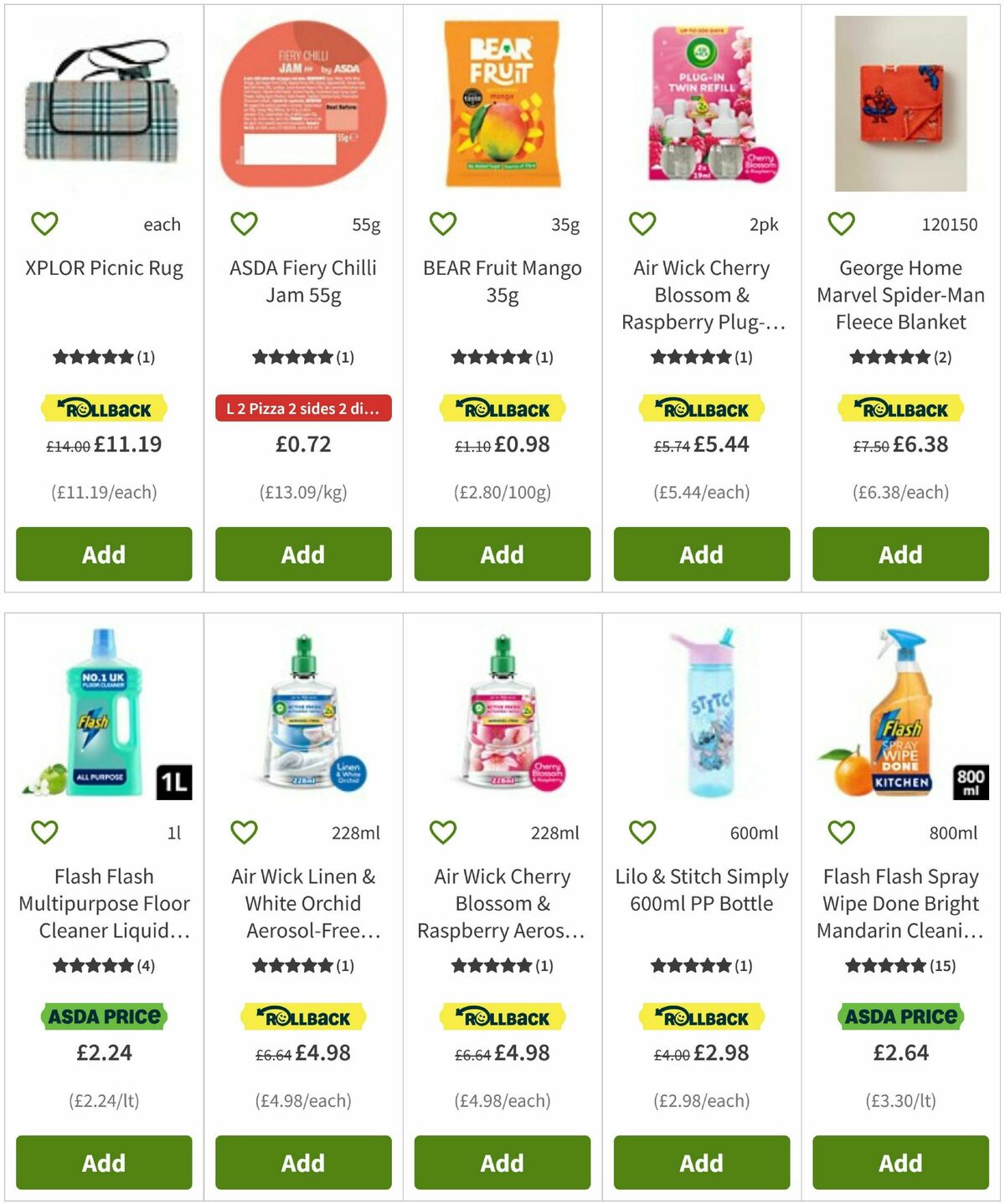Toggle favorite heart on Flash Spray Wipe Done
This screenshot has width=1005, height=1204.
pos(840,833)
